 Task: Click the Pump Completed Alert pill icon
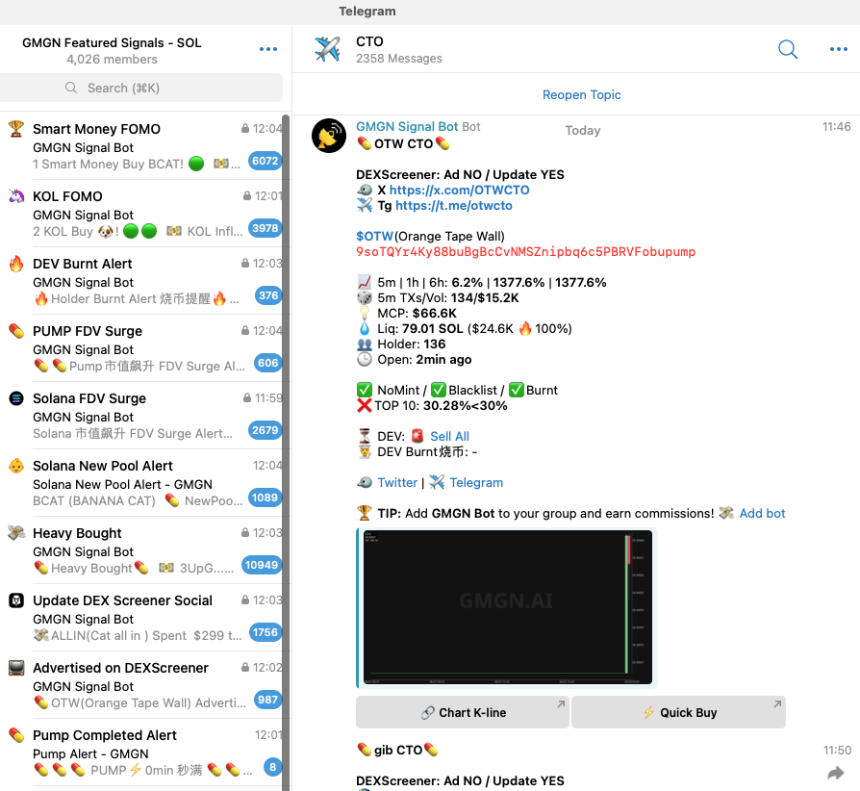point(16,735)
